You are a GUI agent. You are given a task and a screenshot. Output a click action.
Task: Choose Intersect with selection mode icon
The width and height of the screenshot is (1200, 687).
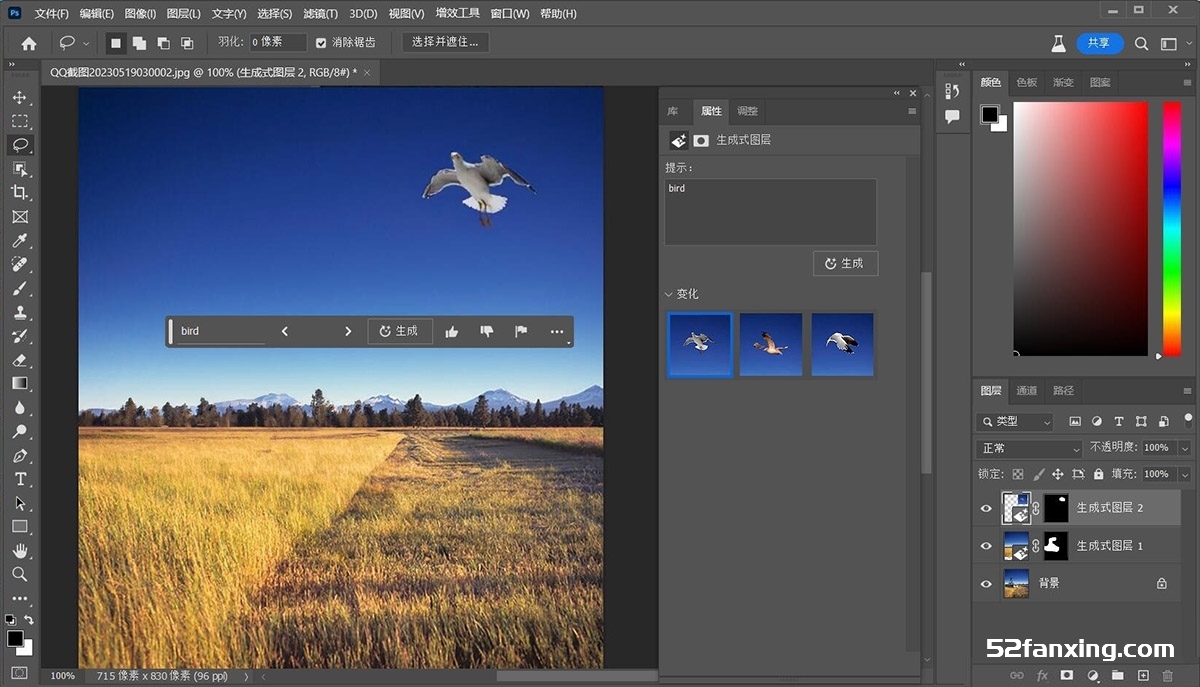187,43
